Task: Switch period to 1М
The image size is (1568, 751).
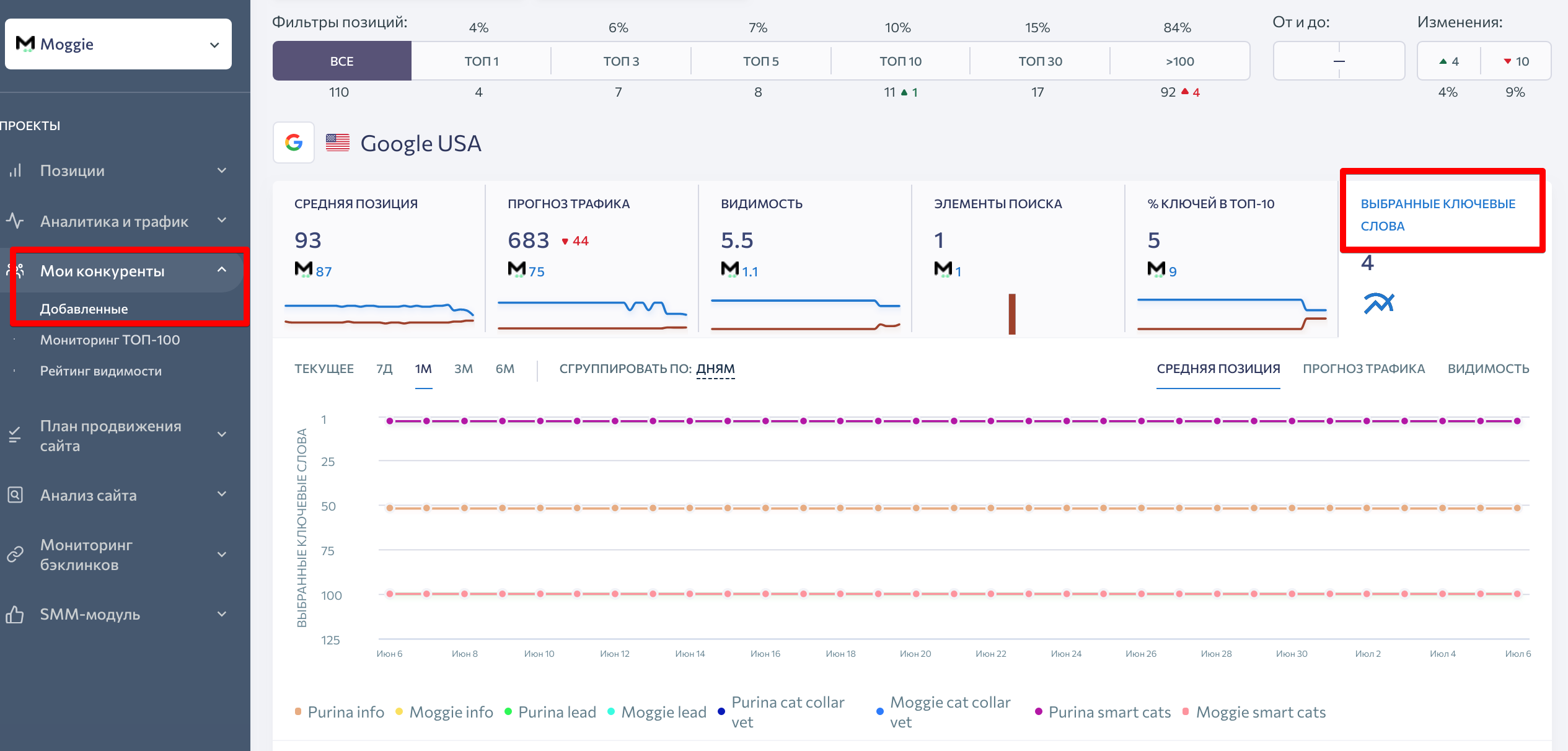Action: (423, 369)
